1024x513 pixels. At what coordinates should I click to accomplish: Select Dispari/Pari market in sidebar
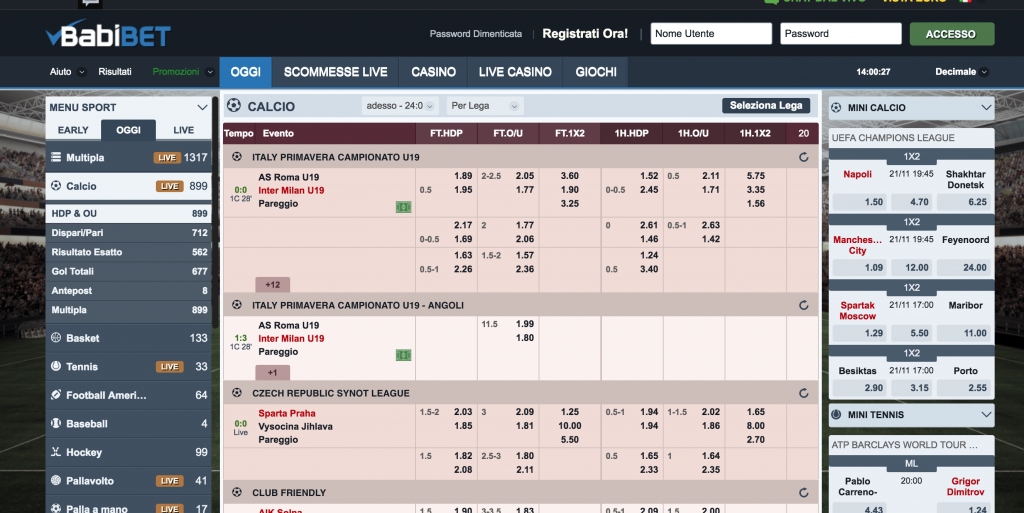tap(129, 232)
